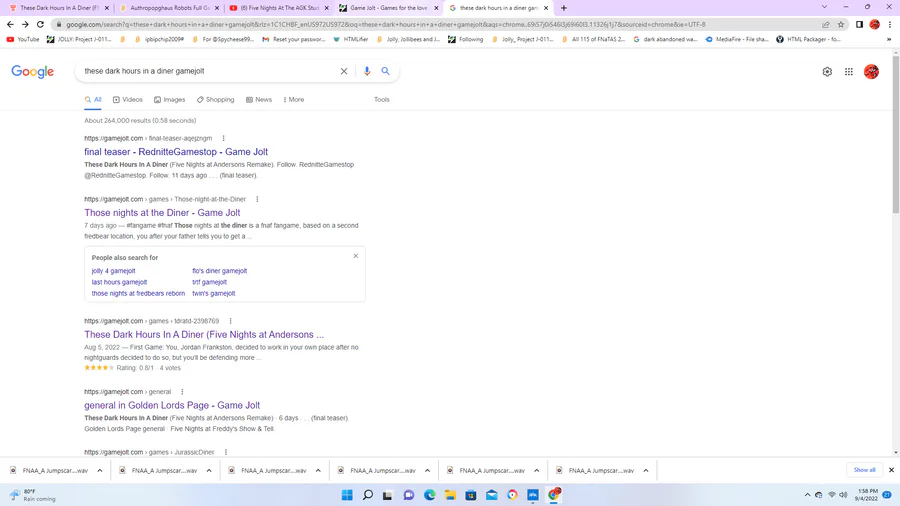Open options for Those-night-at-the-Diner result
The width and height of the screenshot is (900, 506).
click(257, 199)
